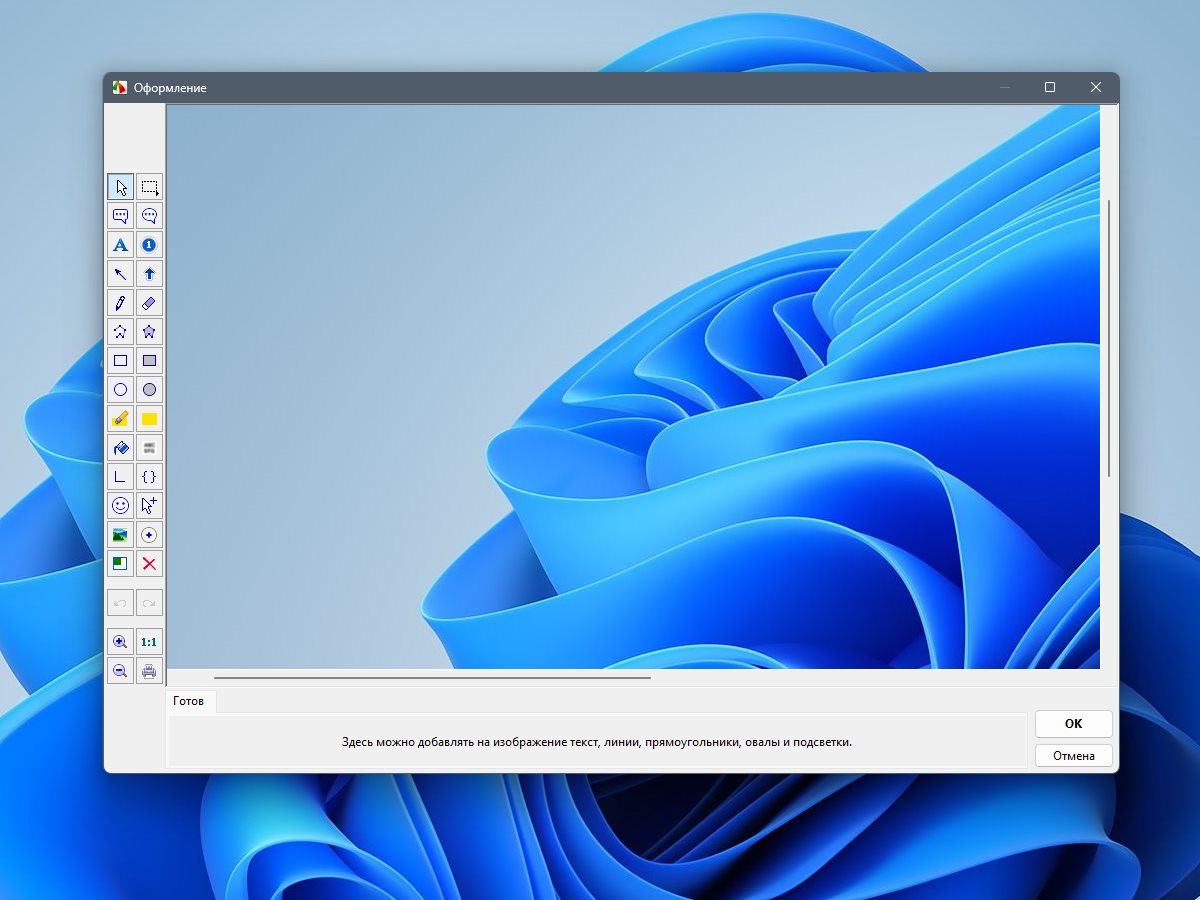
Task: Click the Отмена cancel button
Action: tap(1073, 756)
